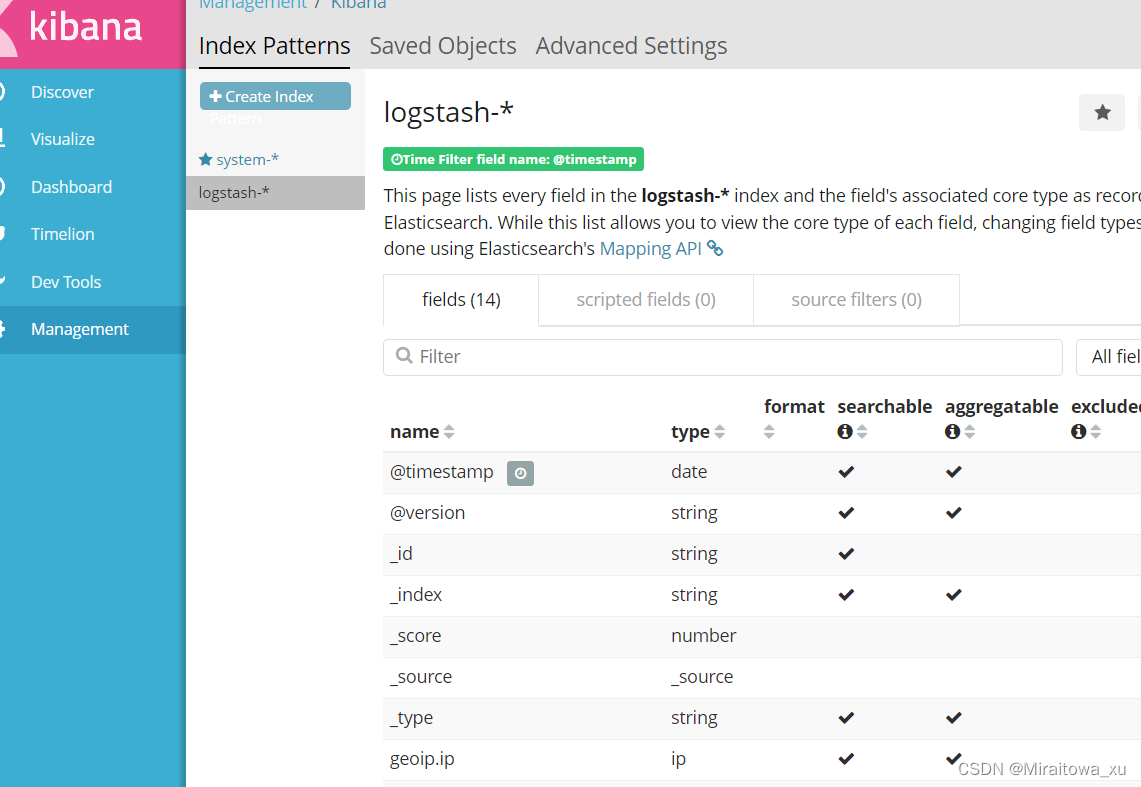Viewport: 1141px width, 787px height.
Task: Select the fields (14) tab
Action: (x=461, y=300)
